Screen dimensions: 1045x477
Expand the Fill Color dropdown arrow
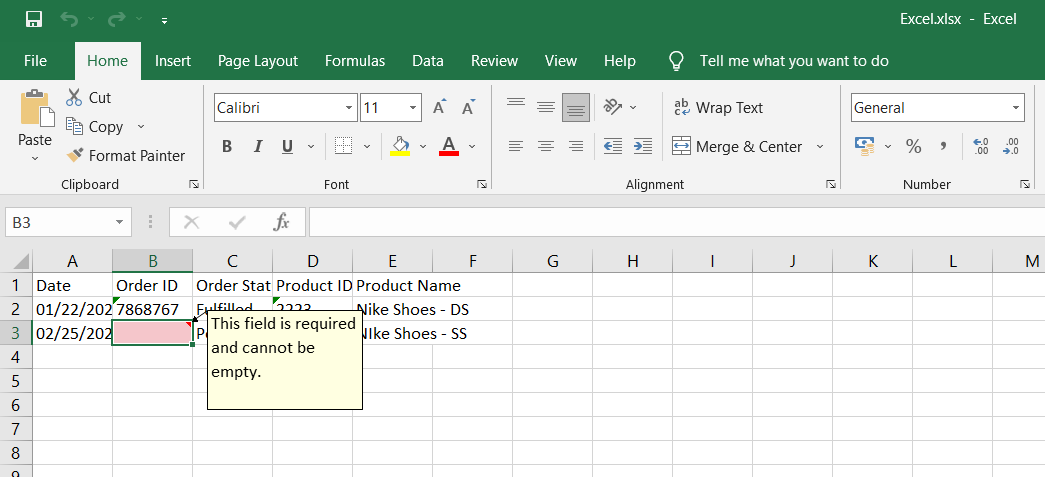(x=423, y=147)
